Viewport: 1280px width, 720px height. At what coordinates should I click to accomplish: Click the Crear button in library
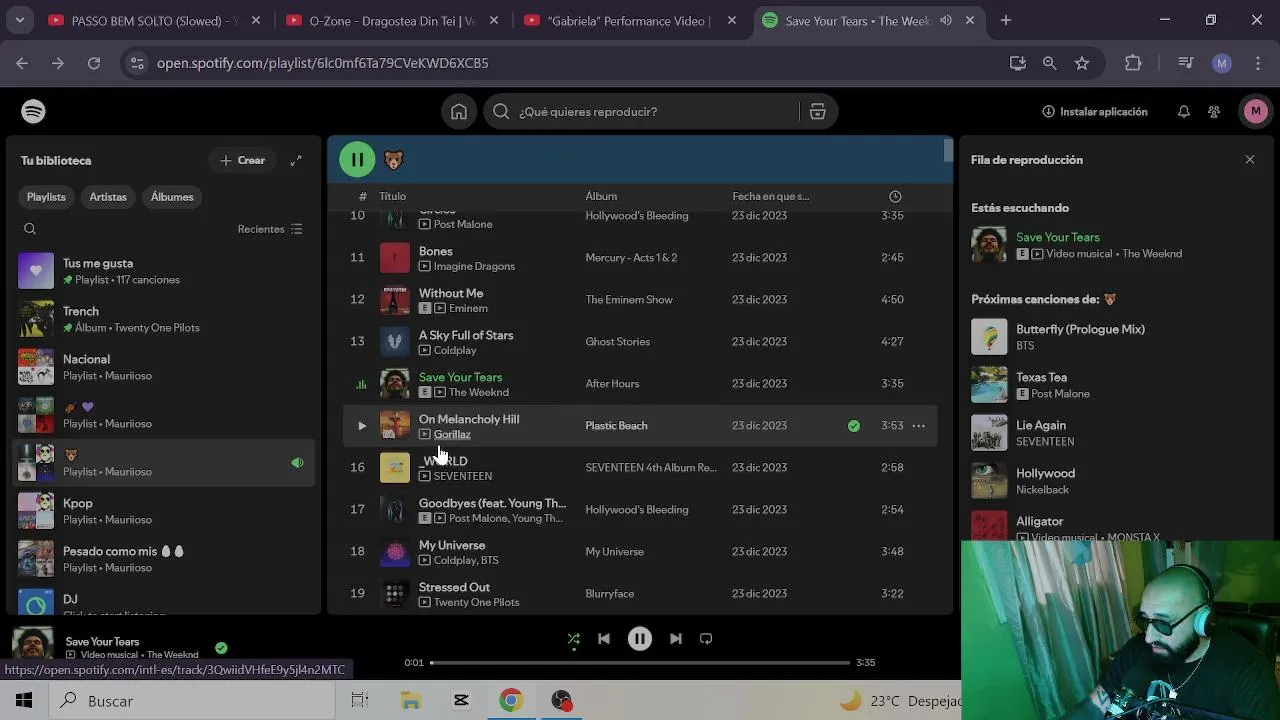pyautogui.click(x=242, y=160)
